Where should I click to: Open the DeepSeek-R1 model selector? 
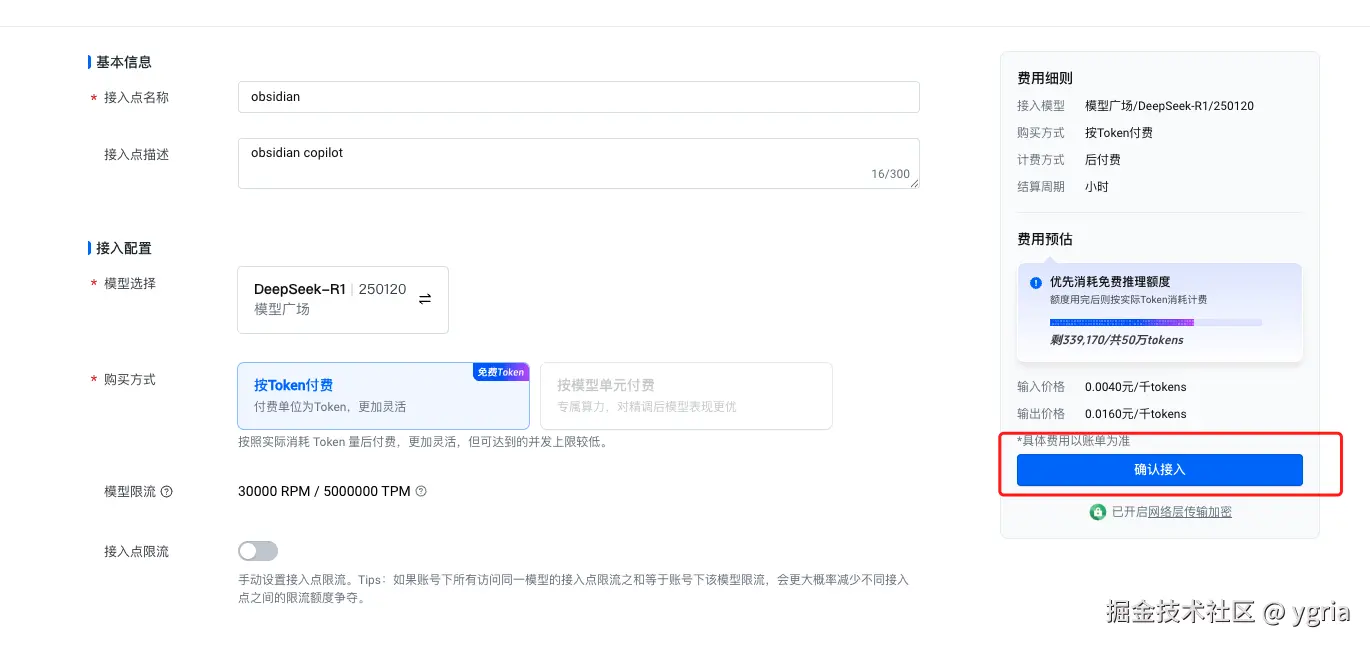343,299
